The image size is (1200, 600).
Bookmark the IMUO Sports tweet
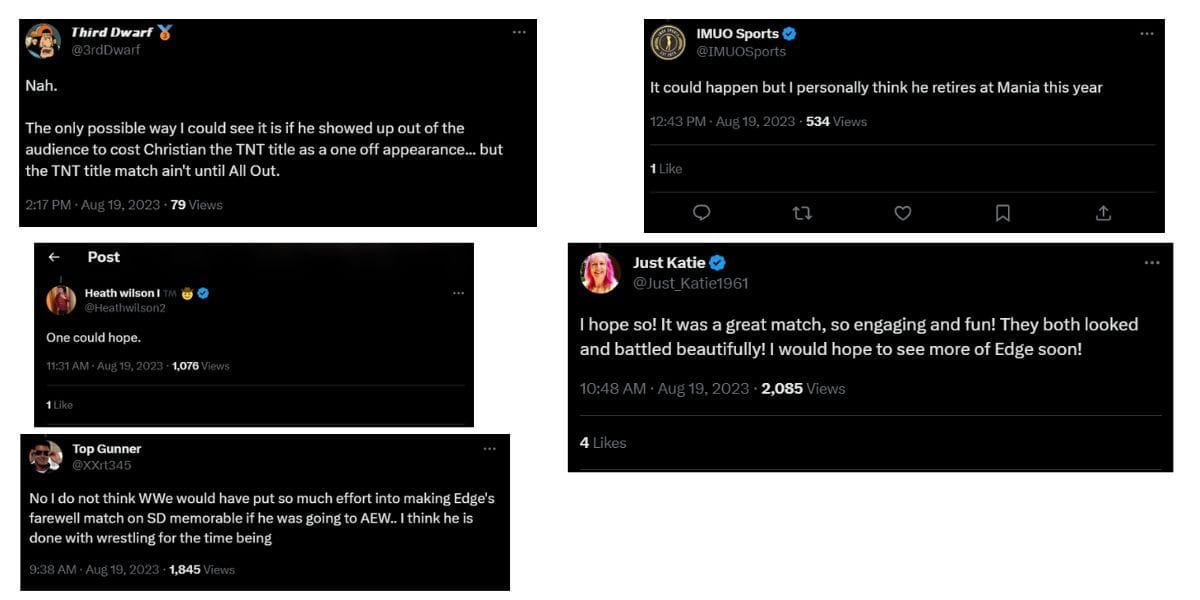[x=1003, y=212]
